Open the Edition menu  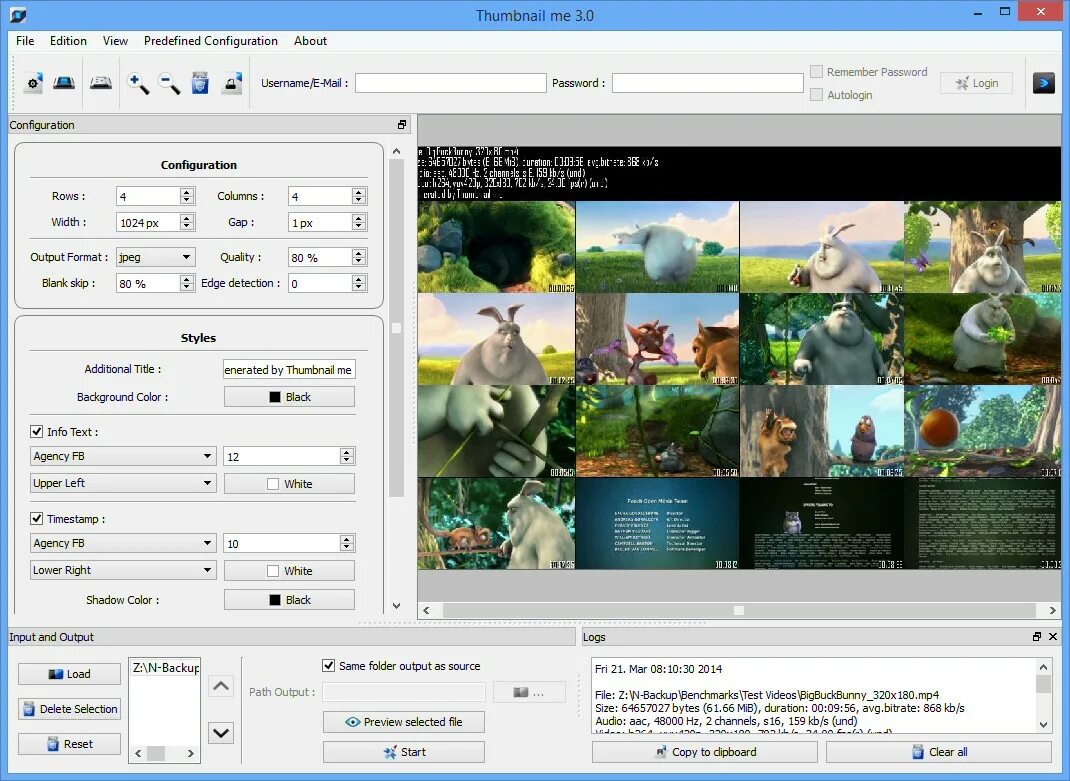pyautogui.click(x=68, y=41)
